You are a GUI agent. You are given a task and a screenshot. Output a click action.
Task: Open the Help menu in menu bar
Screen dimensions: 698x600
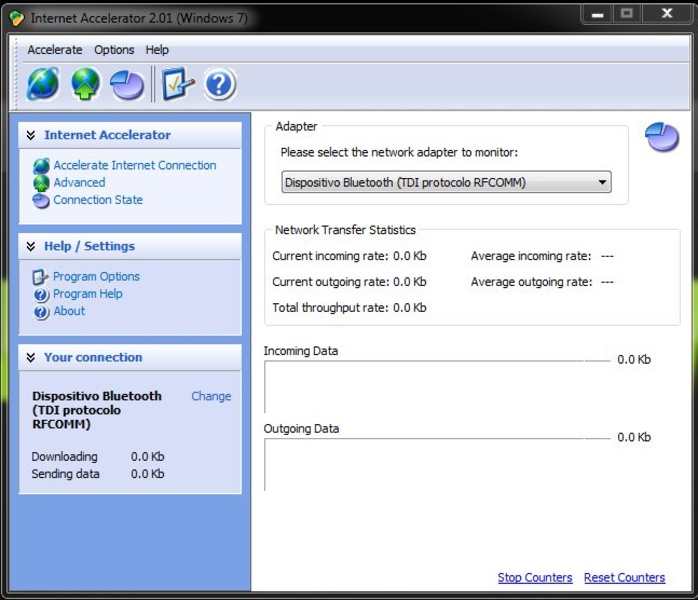pyautogui.click(x=157, y=50)
